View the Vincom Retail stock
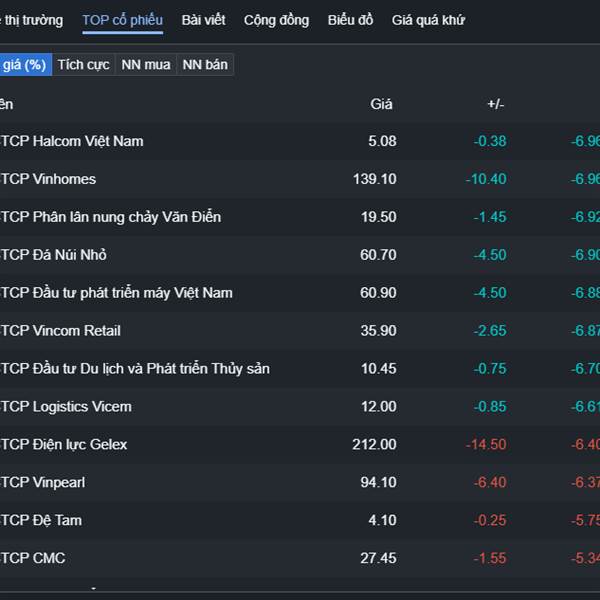Image resolution: width=600 pixels, height=600 pixels. click(61, 331)
